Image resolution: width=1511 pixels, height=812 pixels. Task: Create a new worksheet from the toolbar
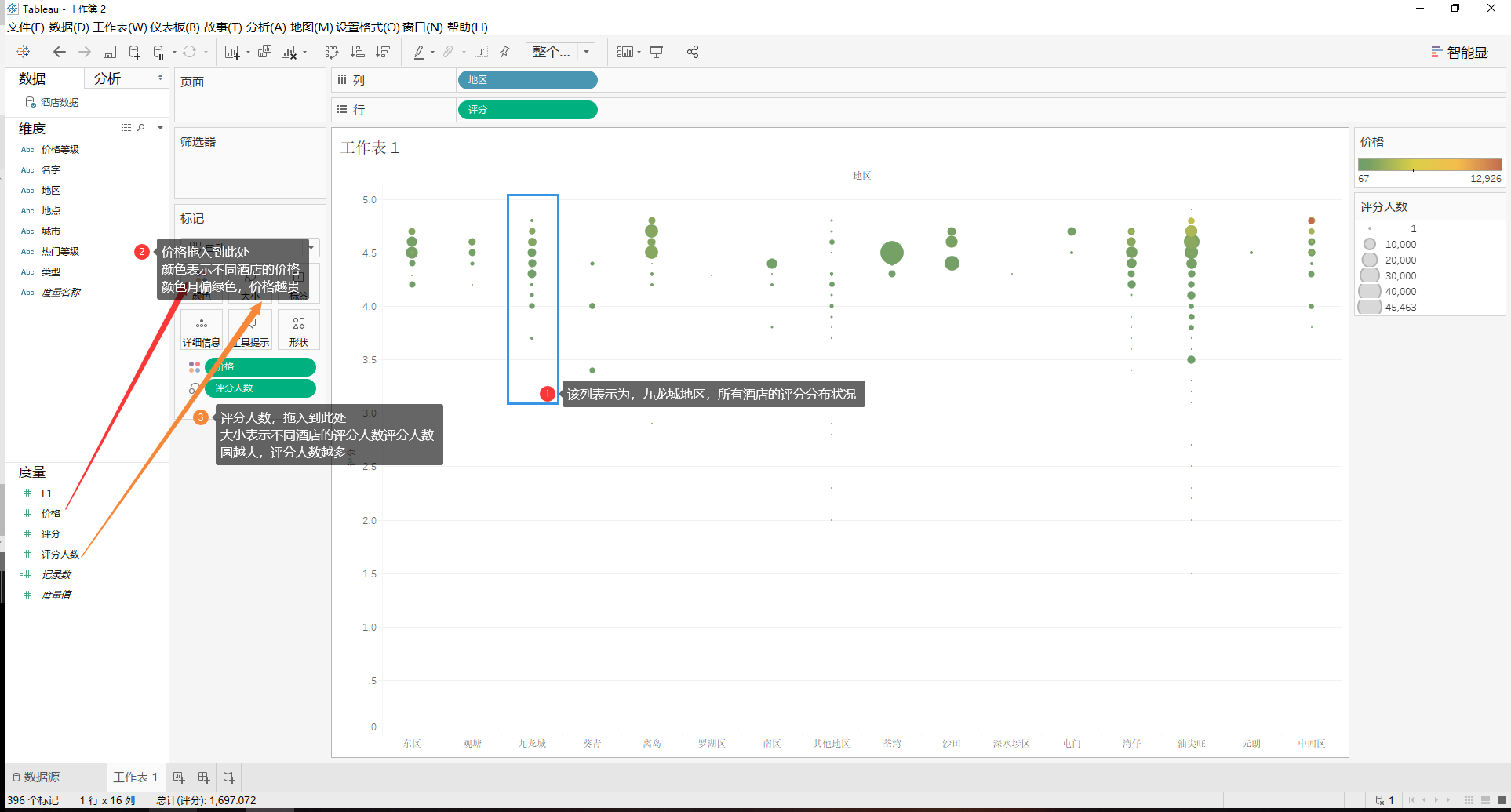(232, 52)
